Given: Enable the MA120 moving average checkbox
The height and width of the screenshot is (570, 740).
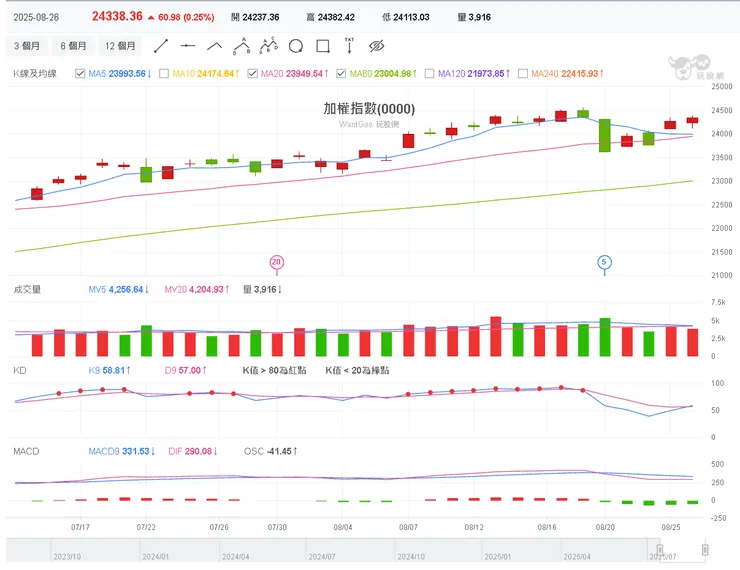Looking at the screenshot, I should click(x=429, y=74).
